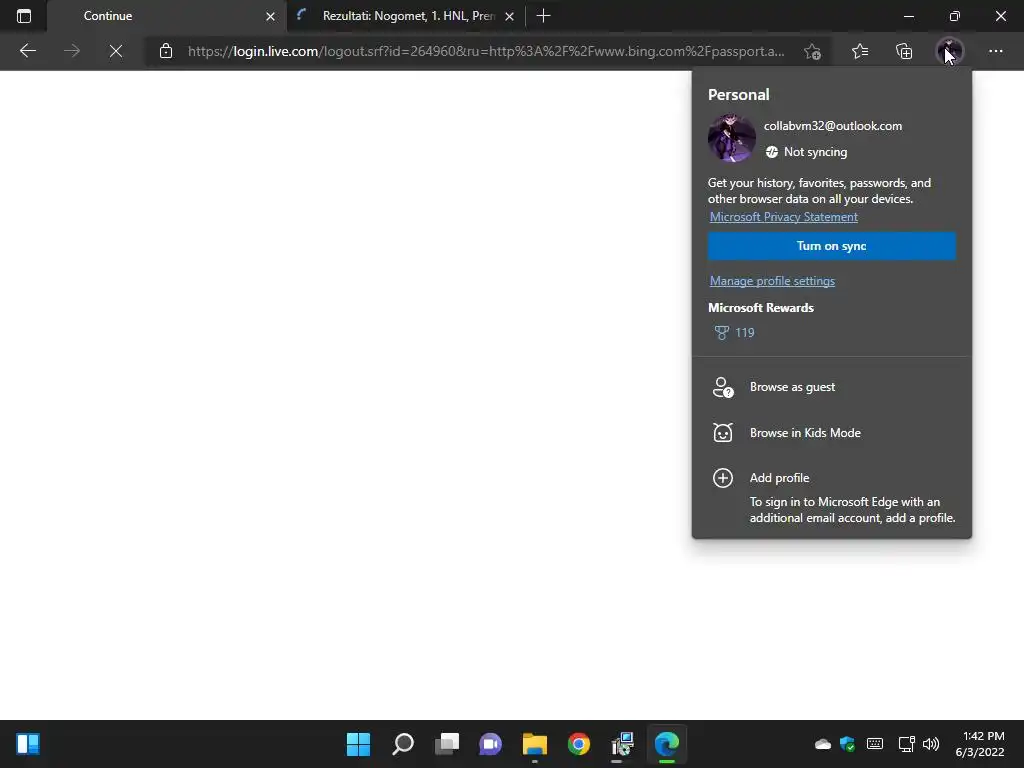Open File Explorer from taskbar

click(x=535, y=744)
